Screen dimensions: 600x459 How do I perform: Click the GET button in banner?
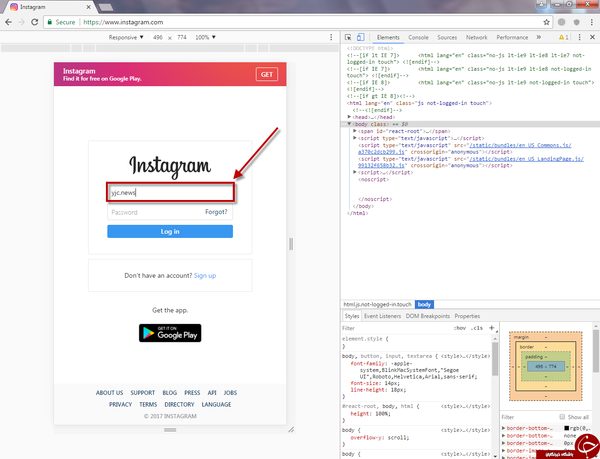point(267,74)
